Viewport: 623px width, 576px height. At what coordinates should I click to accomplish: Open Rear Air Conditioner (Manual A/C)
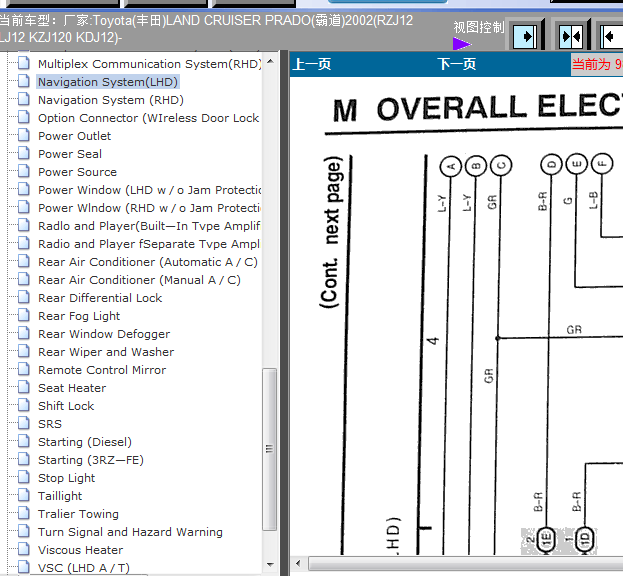pyautogui.click(x=139, y=280)
